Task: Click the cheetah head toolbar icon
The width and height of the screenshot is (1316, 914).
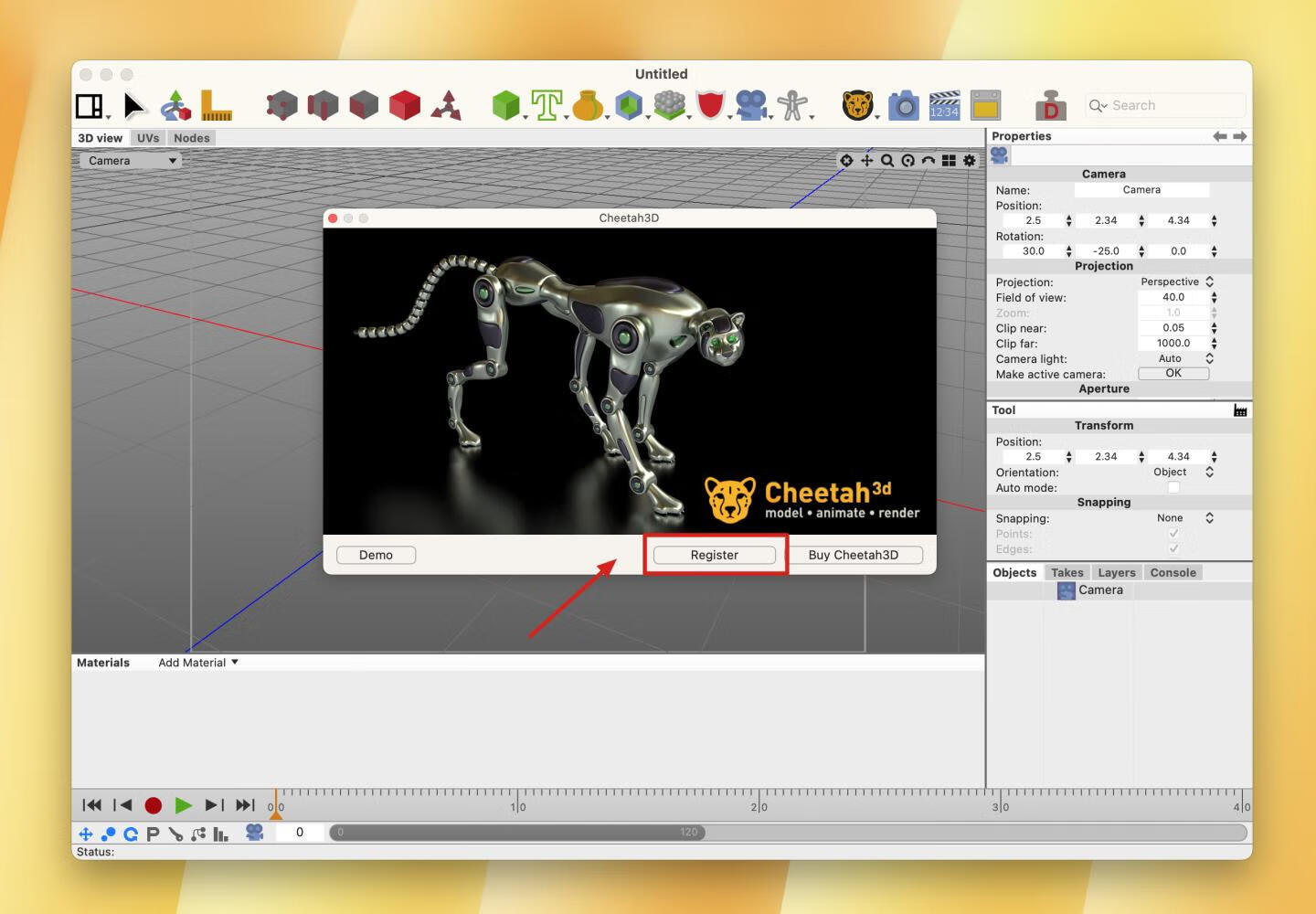Action: coord(857,106)
